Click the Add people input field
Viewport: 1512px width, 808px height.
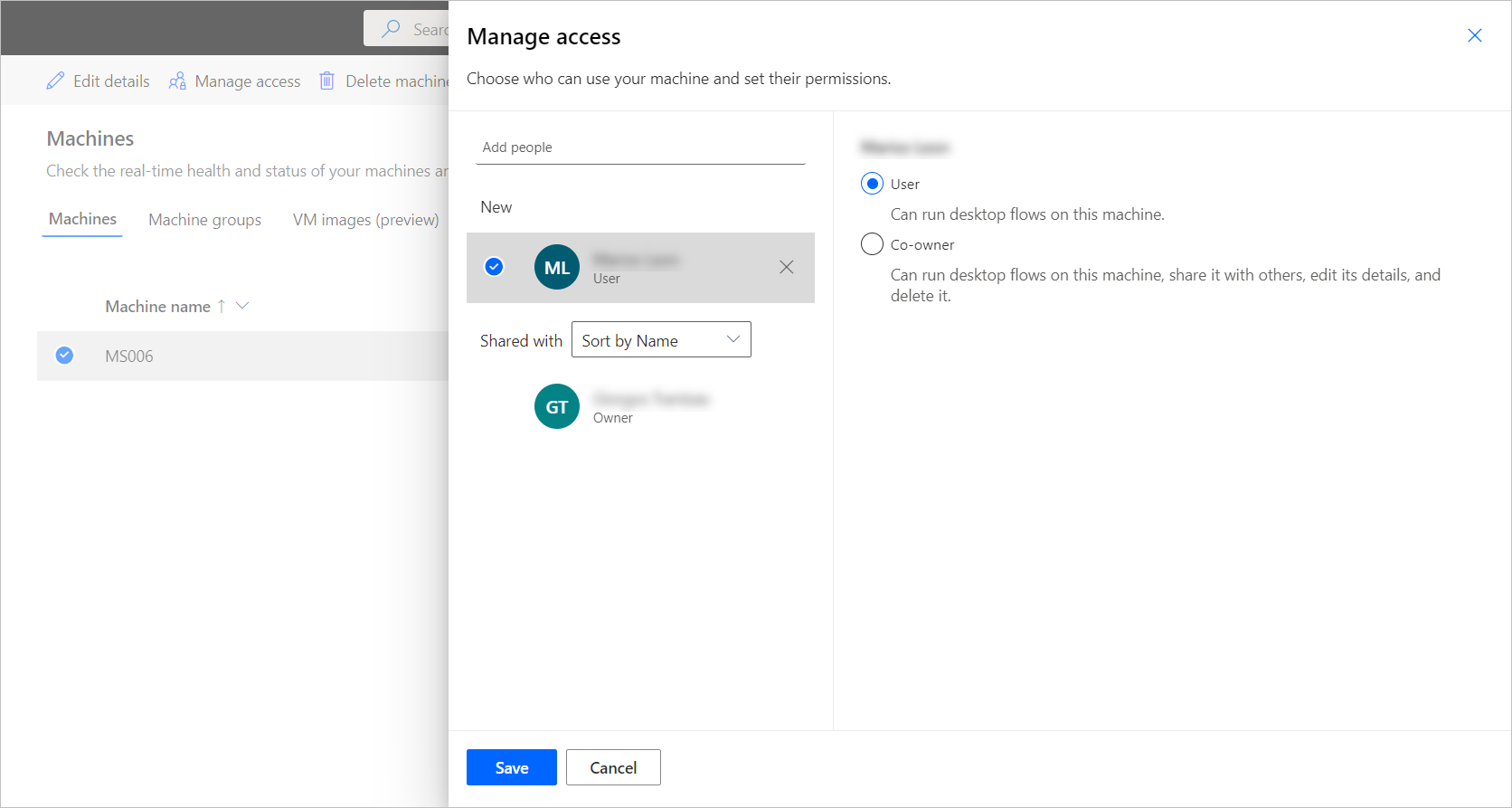(x=639, y=147)
